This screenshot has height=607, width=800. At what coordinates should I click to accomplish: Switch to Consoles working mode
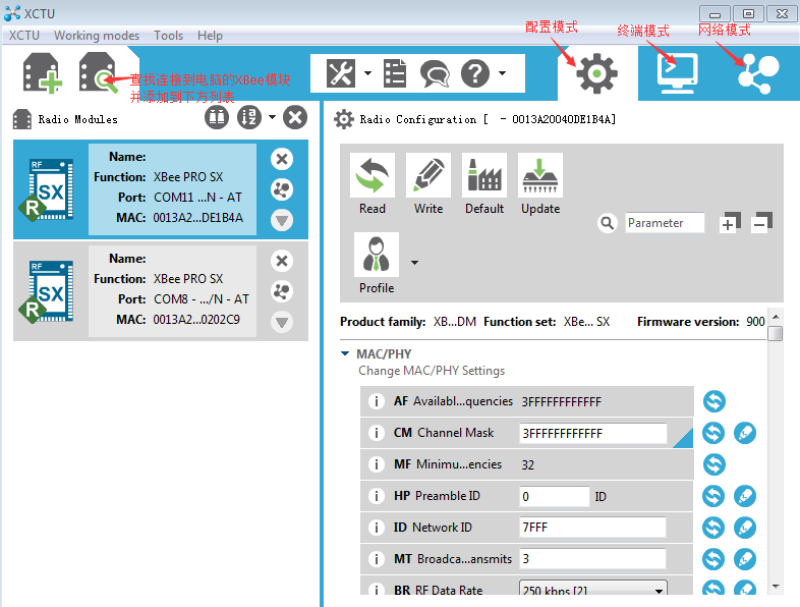coord(677,73)
